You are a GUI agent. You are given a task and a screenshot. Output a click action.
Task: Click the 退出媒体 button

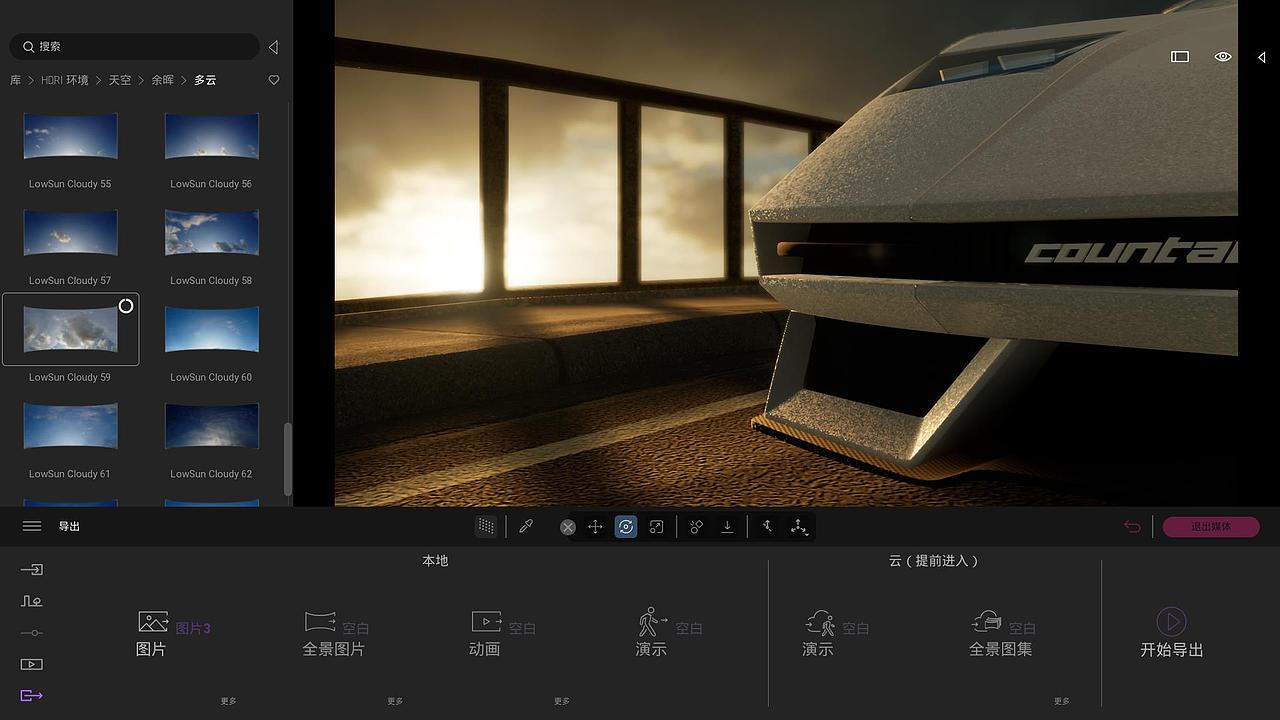pos(1211,527)
